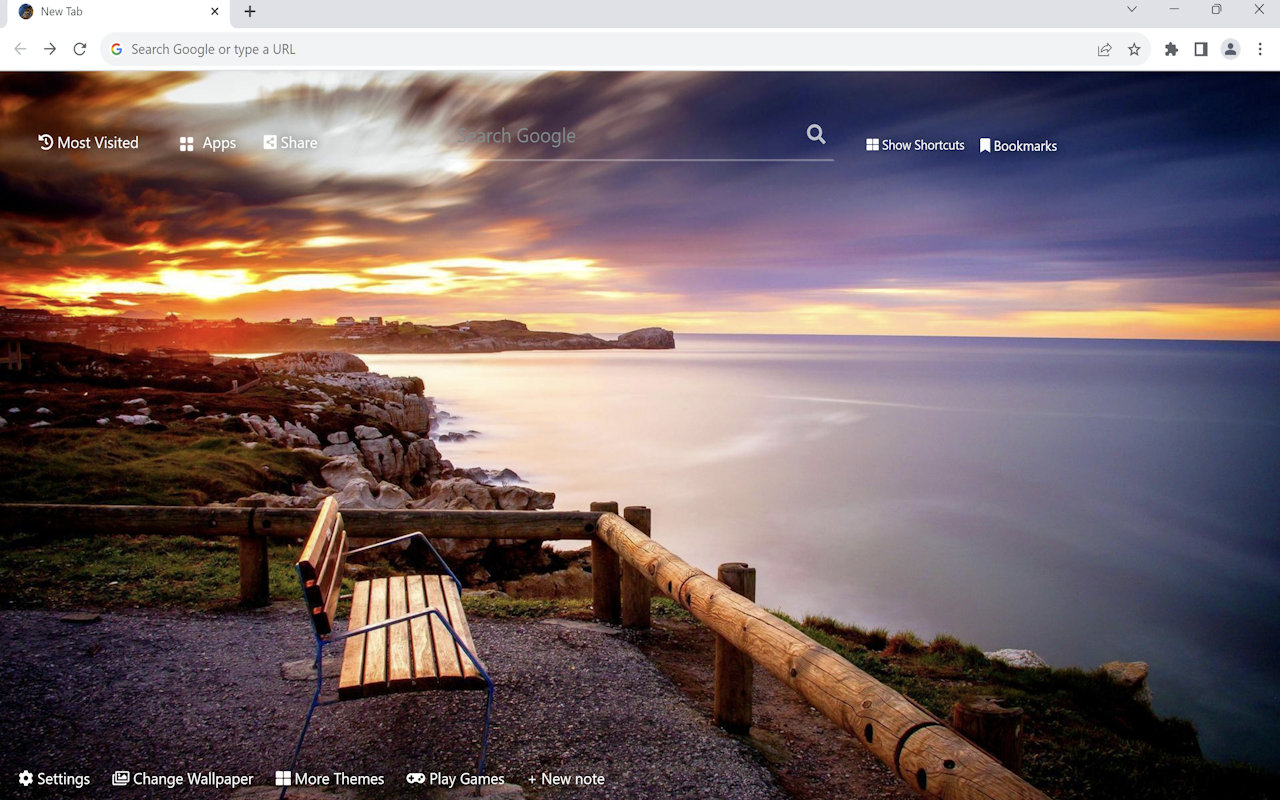Image resolution: width=1280 pixels, height=800 pixels.
Task: Click inside the Search Google field
Action: click(600, 135)
